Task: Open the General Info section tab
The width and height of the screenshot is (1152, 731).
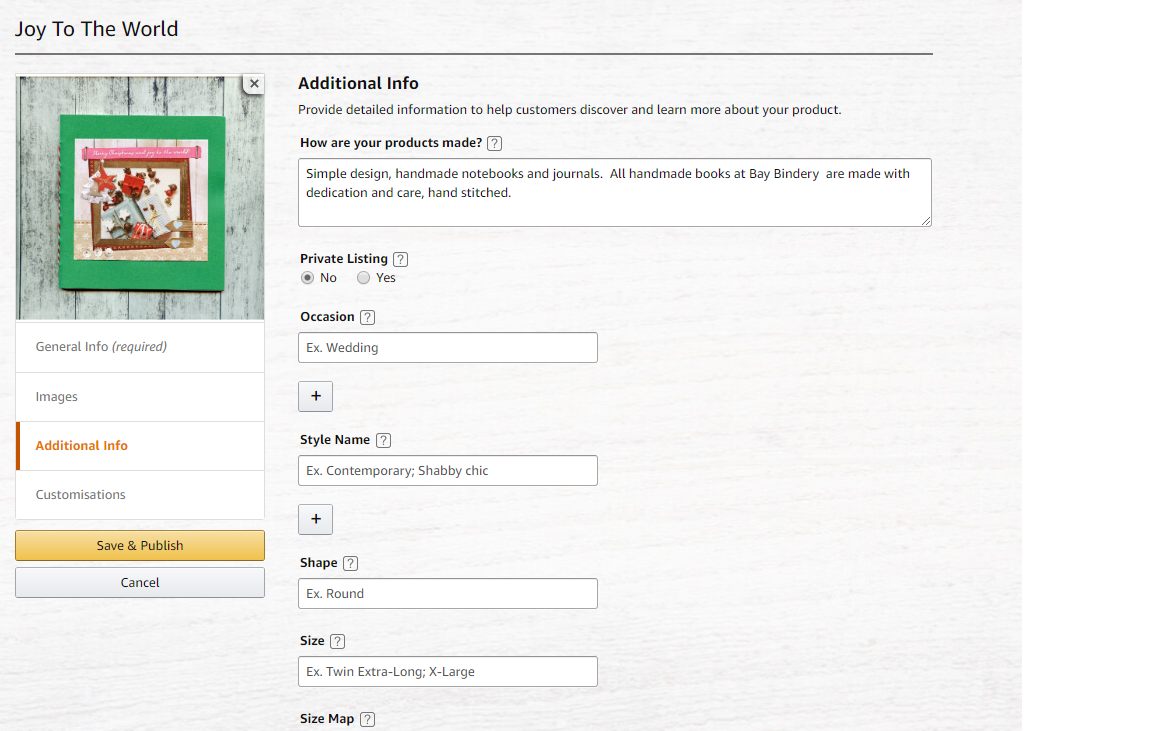Action: [140, 347]
